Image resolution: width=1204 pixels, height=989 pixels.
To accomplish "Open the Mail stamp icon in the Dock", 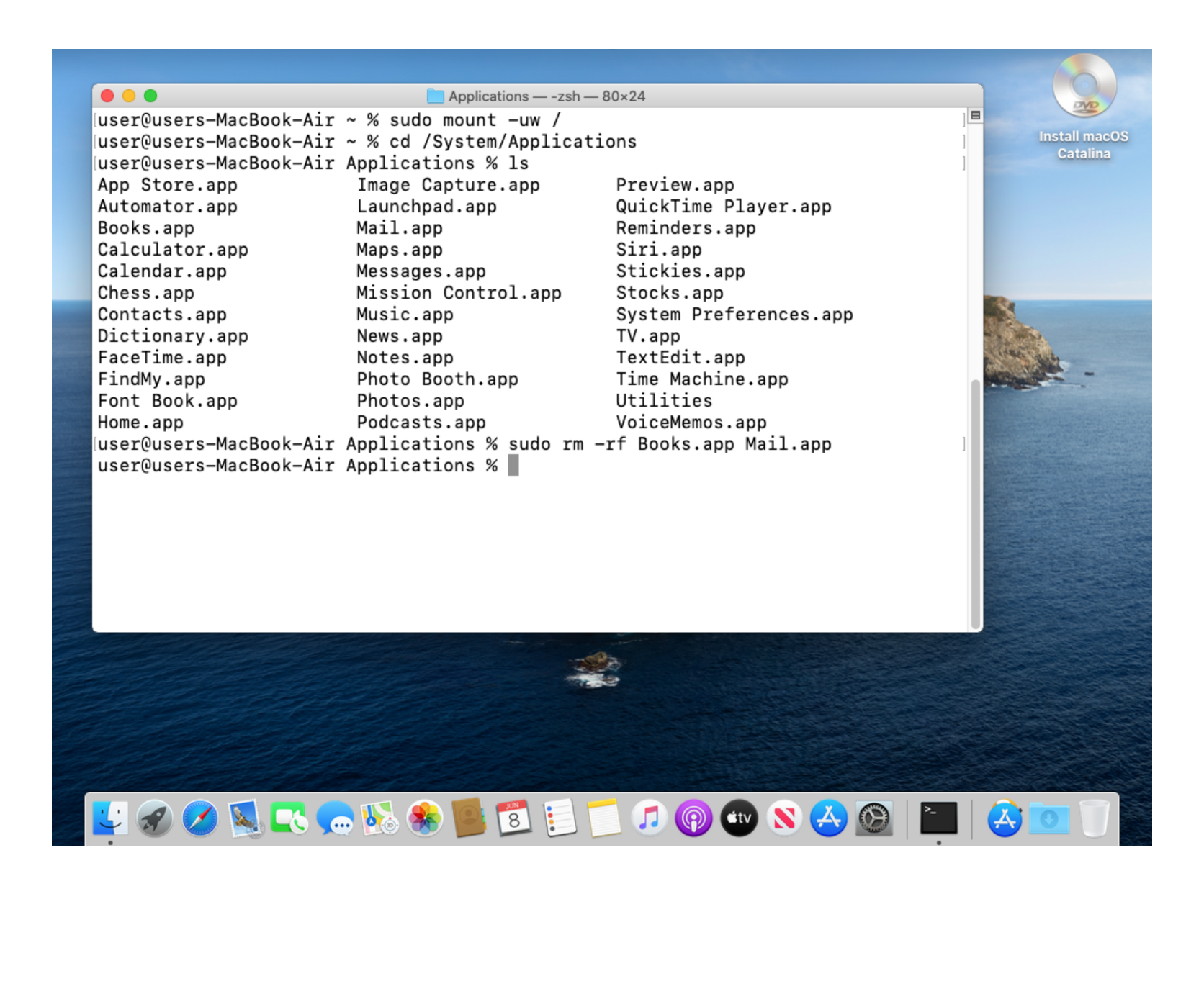I will (x=245, y=818).
